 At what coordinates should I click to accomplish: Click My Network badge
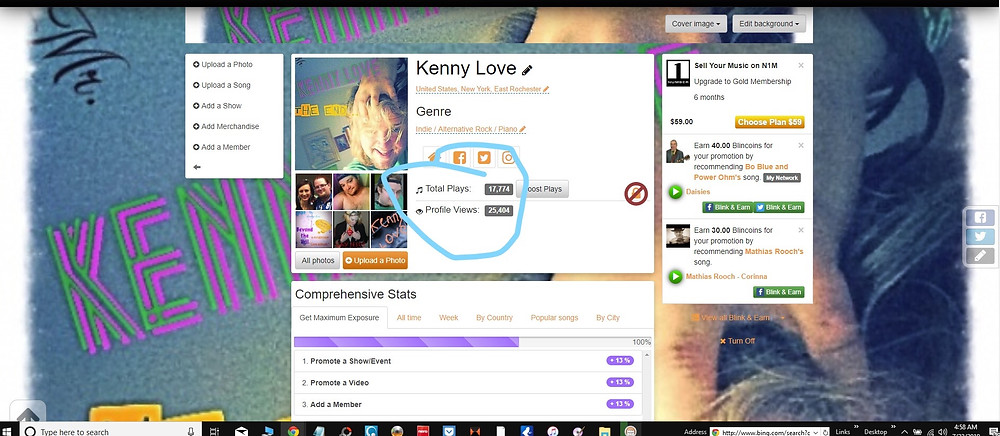pos(782,178)
